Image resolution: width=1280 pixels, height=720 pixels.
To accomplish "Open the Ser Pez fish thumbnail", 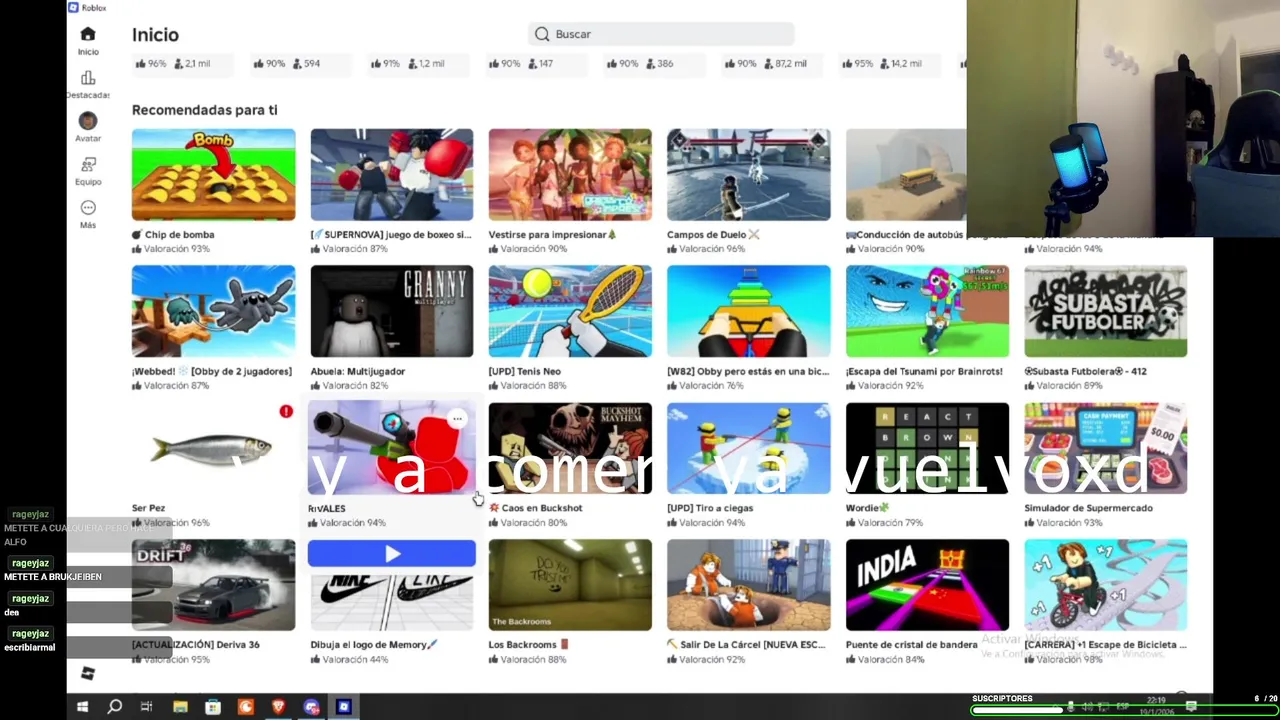I will coord(213,448).
